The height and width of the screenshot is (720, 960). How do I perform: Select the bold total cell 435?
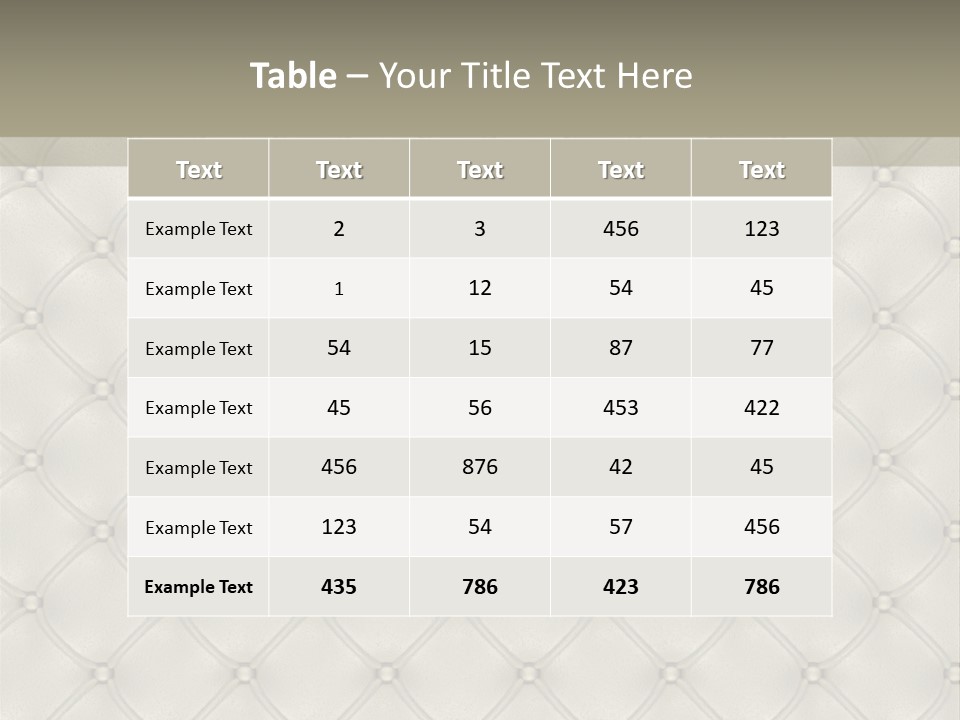(339, 587)
